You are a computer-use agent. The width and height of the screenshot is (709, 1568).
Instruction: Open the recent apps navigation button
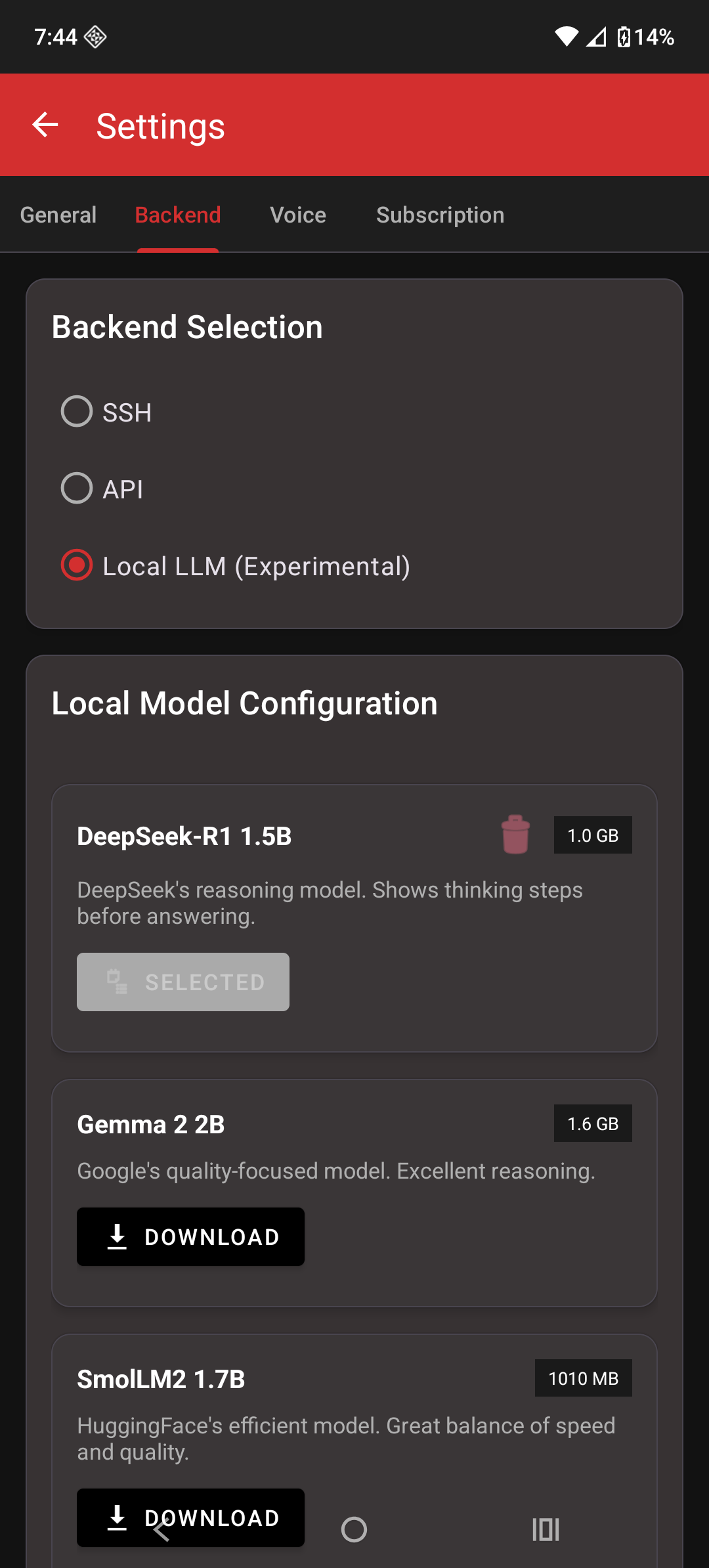(546, 1529)
